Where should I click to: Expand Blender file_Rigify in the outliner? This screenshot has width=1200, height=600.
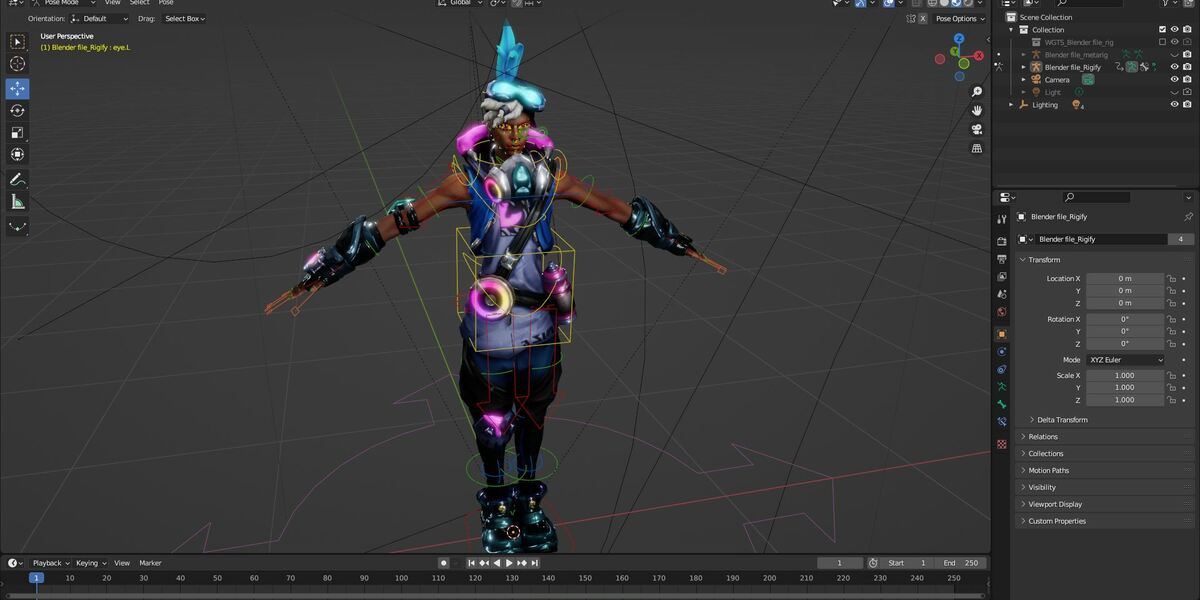click(1023, 67)
